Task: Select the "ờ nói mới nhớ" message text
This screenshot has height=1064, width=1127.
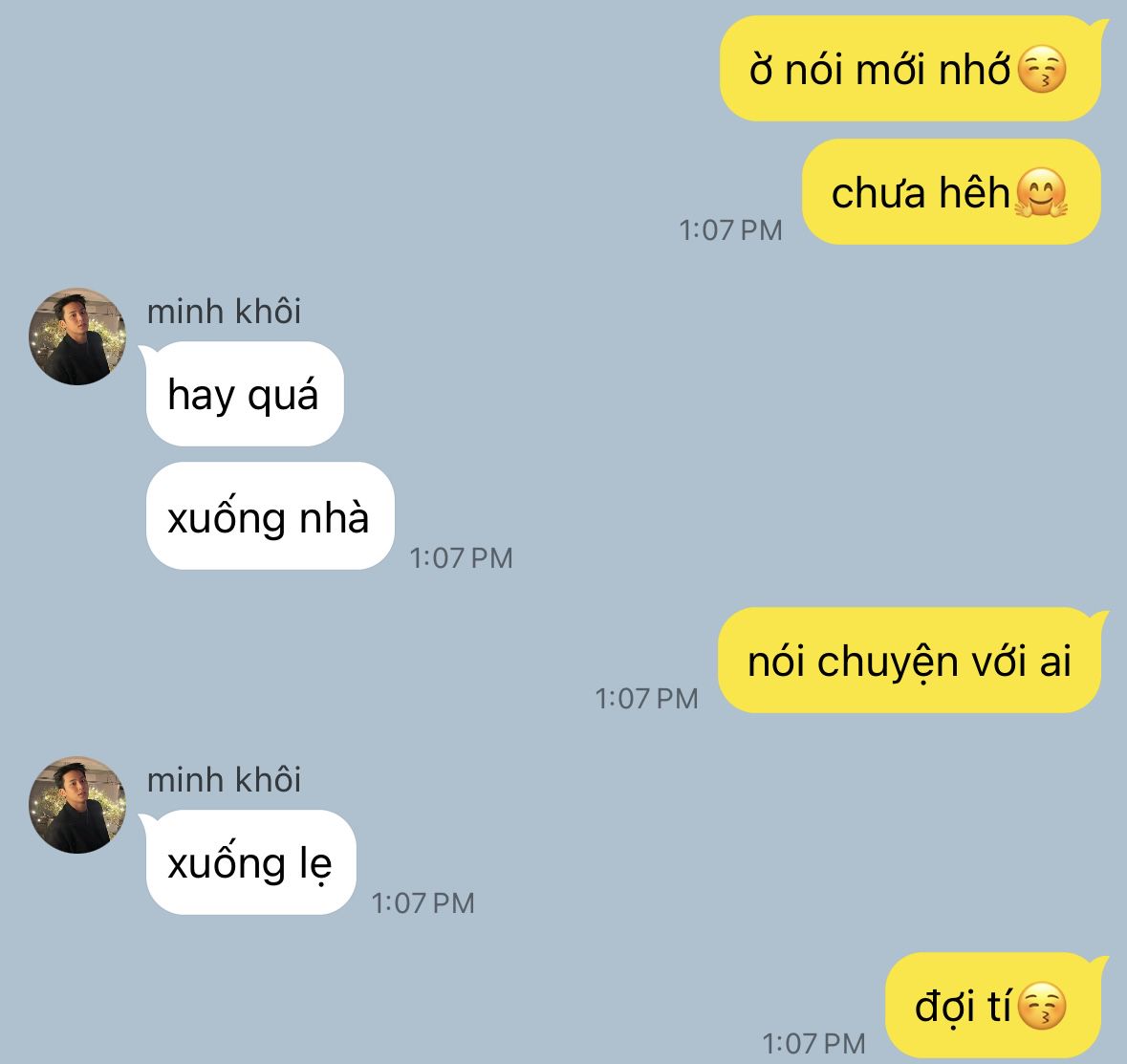Action: click(879, 71)
